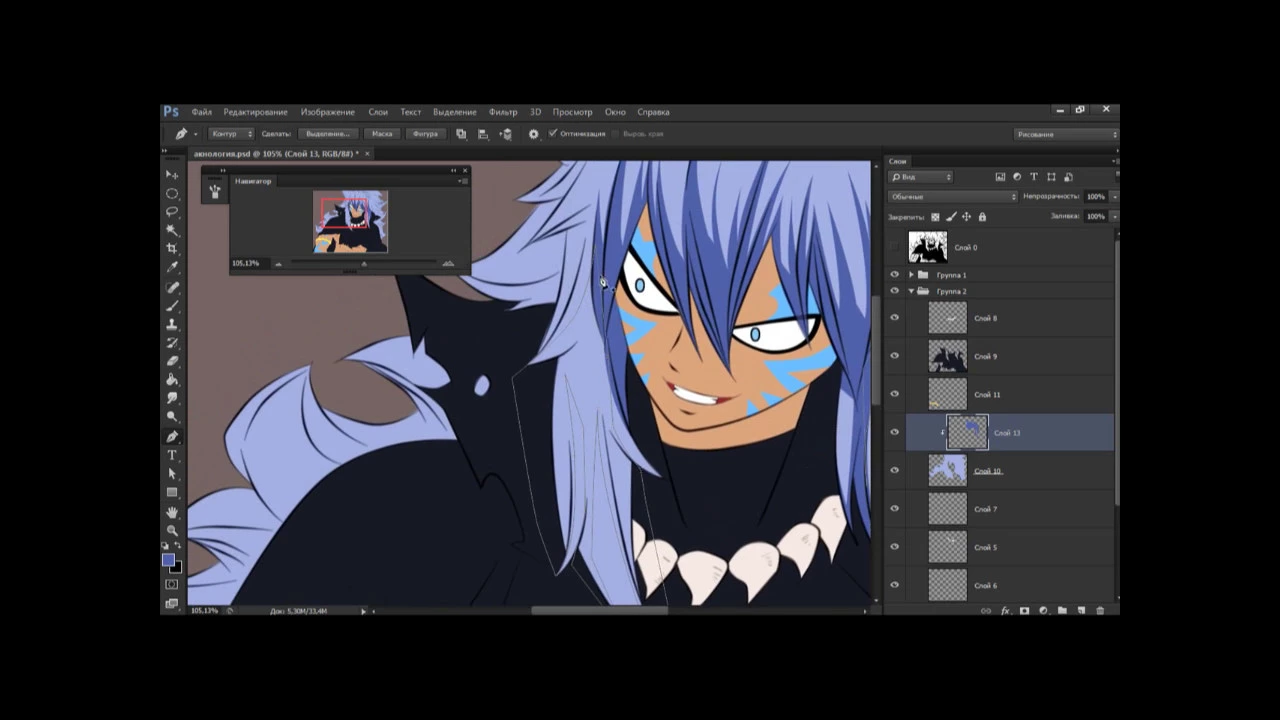Hide Группа 2 with eye icon
Image resolution: width=1280 pixels, height=720 pixels.
point(895,291)
